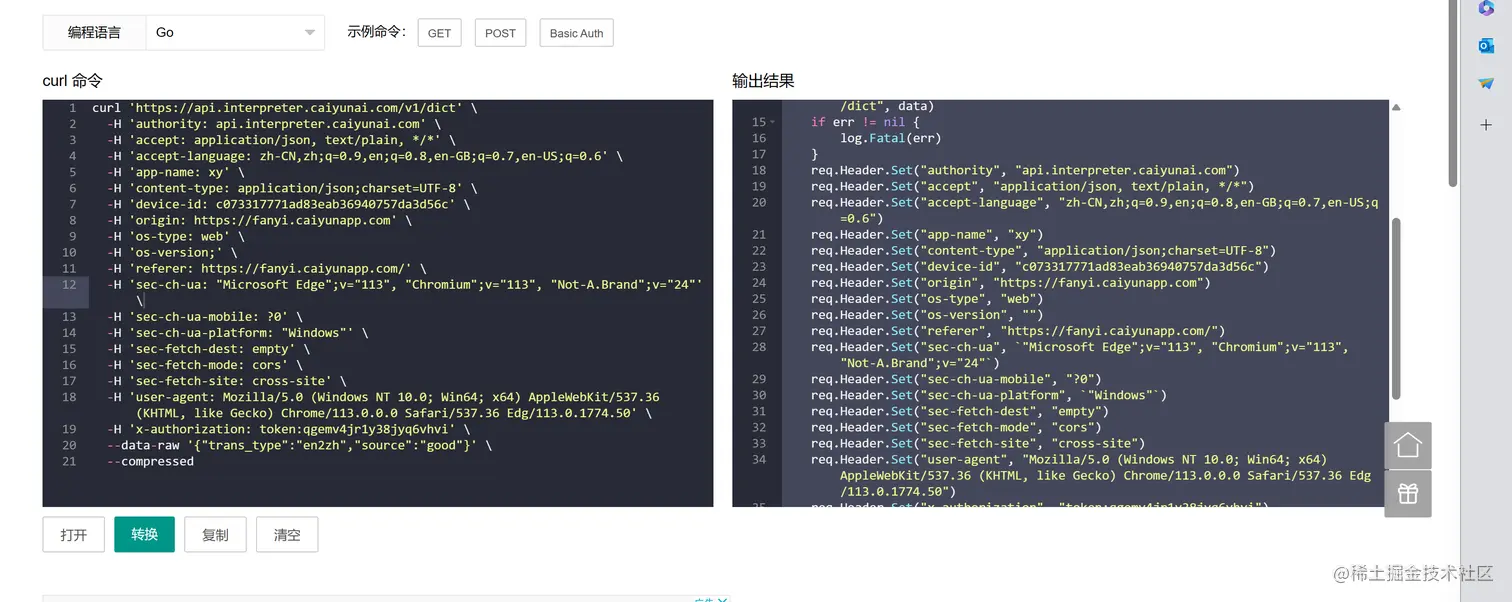Click the home icon floating button
Image resolution: width=1512 pixels, height=602 pixels.
click(1408, 446)
